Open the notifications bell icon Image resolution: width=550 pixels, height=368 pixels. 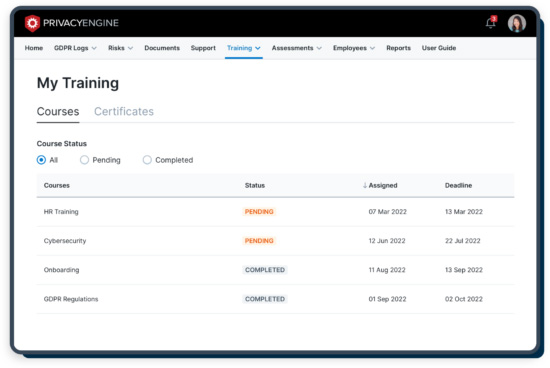click(491, 23)
